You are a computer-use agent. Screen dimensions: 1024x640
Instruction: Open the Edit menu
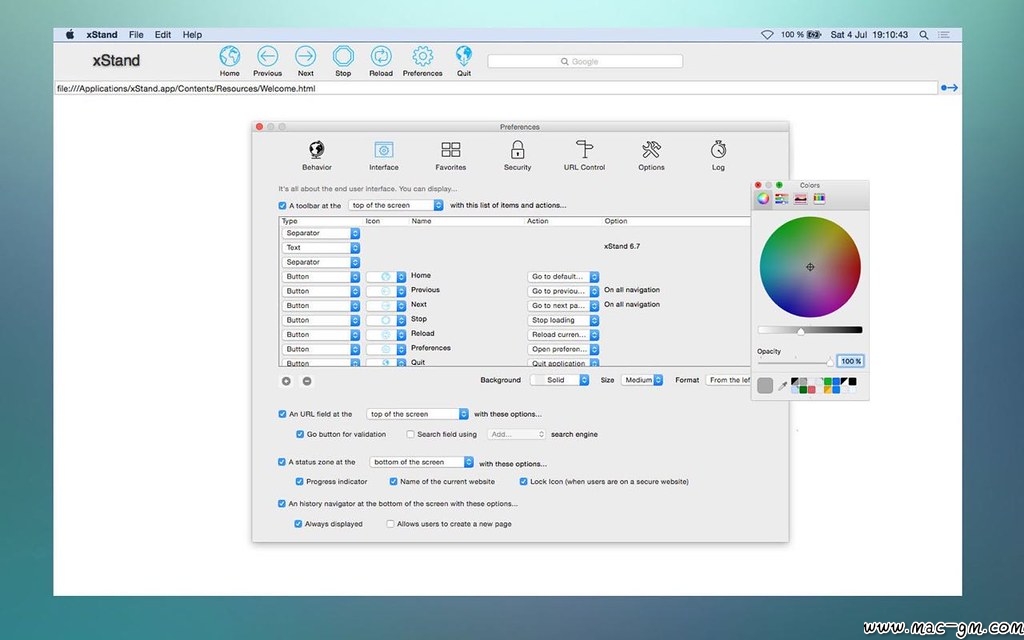(163, 35)
